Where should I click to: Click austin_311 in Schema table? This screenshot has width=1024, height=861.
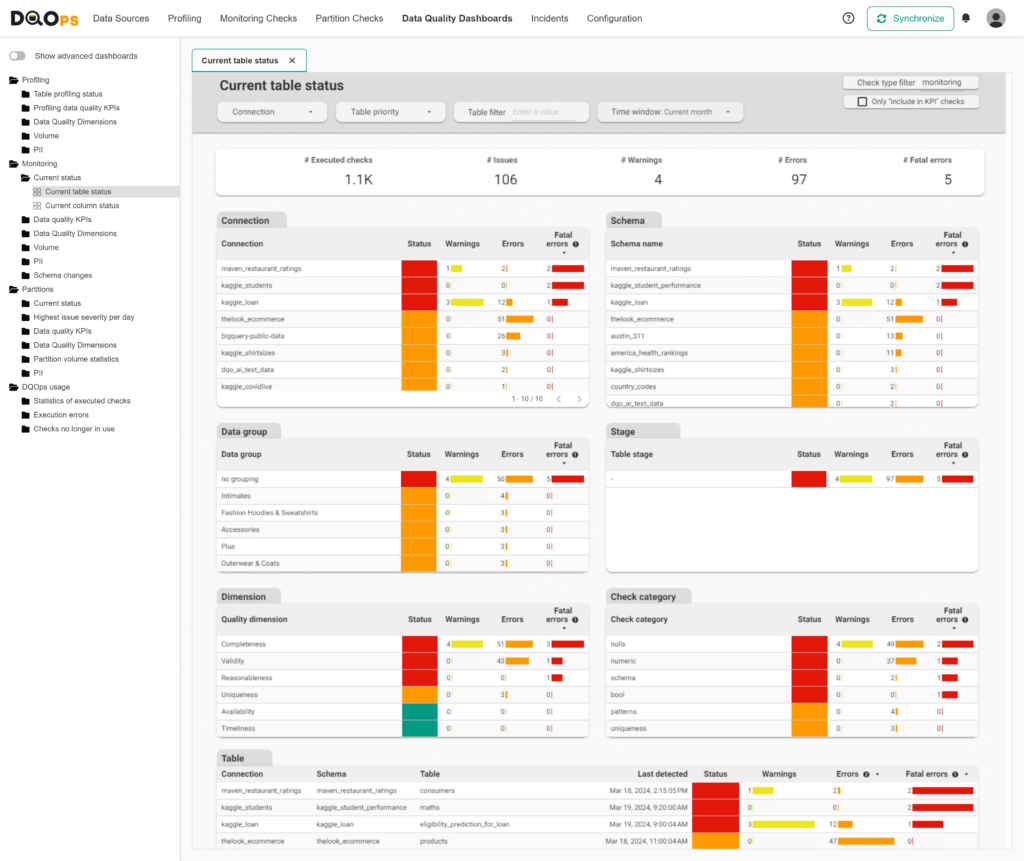[x=627, y=336]
